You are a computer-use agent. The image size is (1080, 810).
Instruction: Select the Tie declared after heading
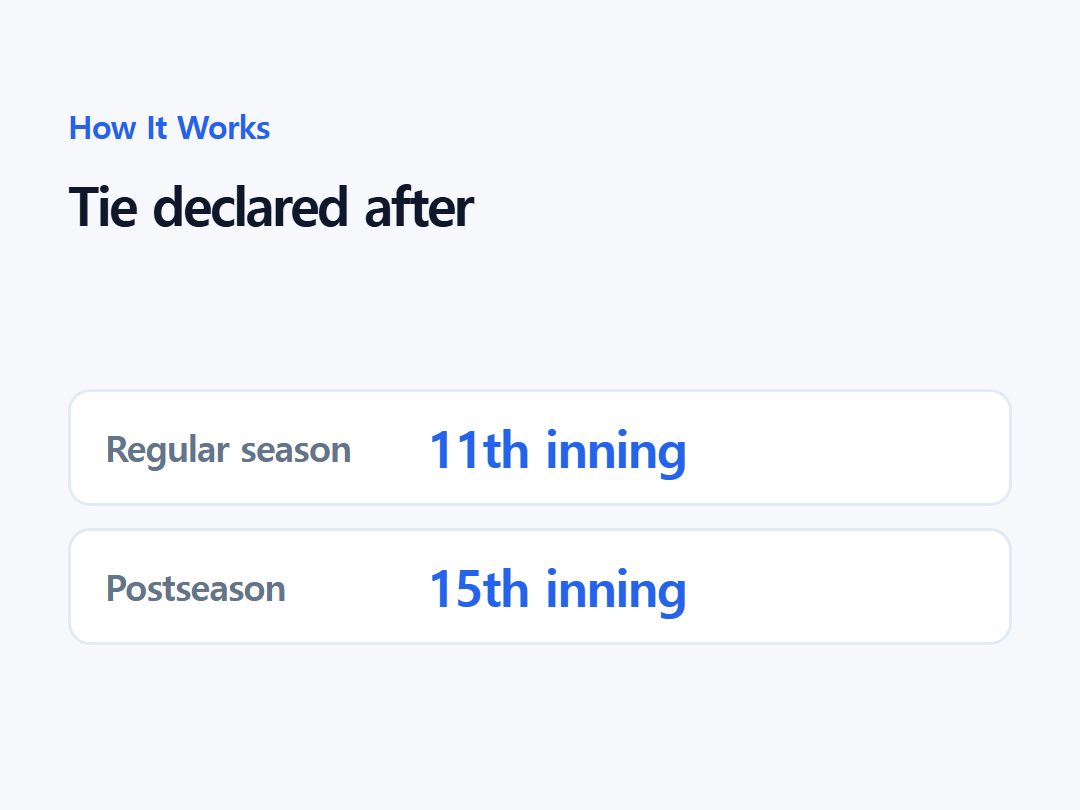(271, 207)
